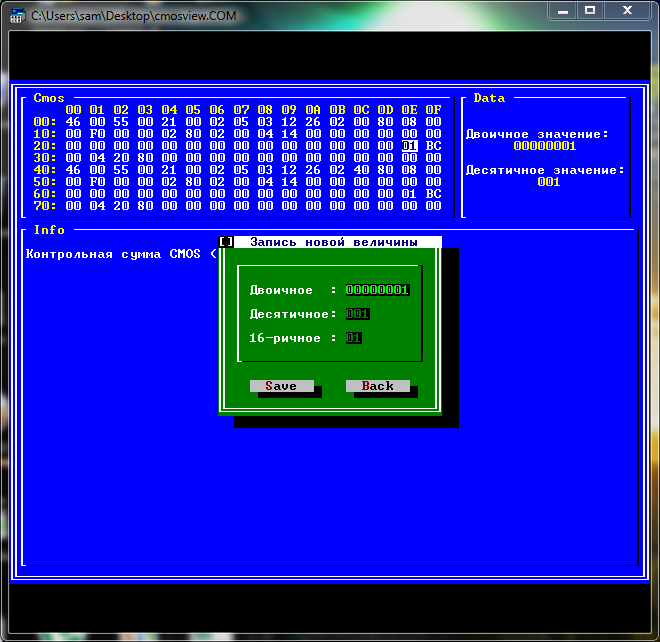Select the decimal field 001
660x642 pixels.
(357, 314)
